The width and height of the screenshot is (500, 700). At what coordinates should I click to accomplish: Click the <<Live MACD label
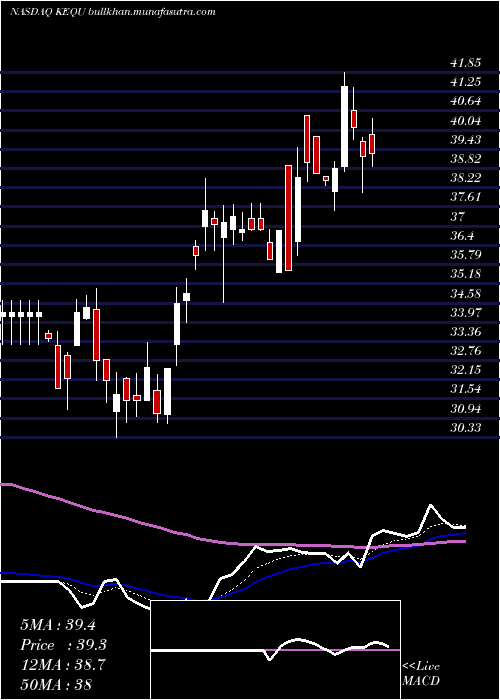point(421,674)
